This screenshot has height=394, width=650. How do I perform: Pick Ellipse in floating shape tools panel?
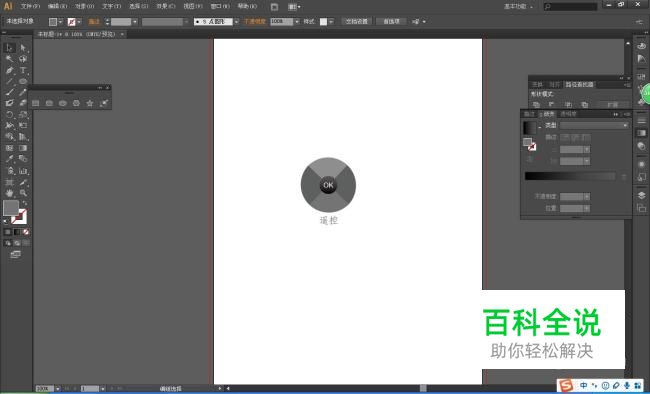point(63,103)
